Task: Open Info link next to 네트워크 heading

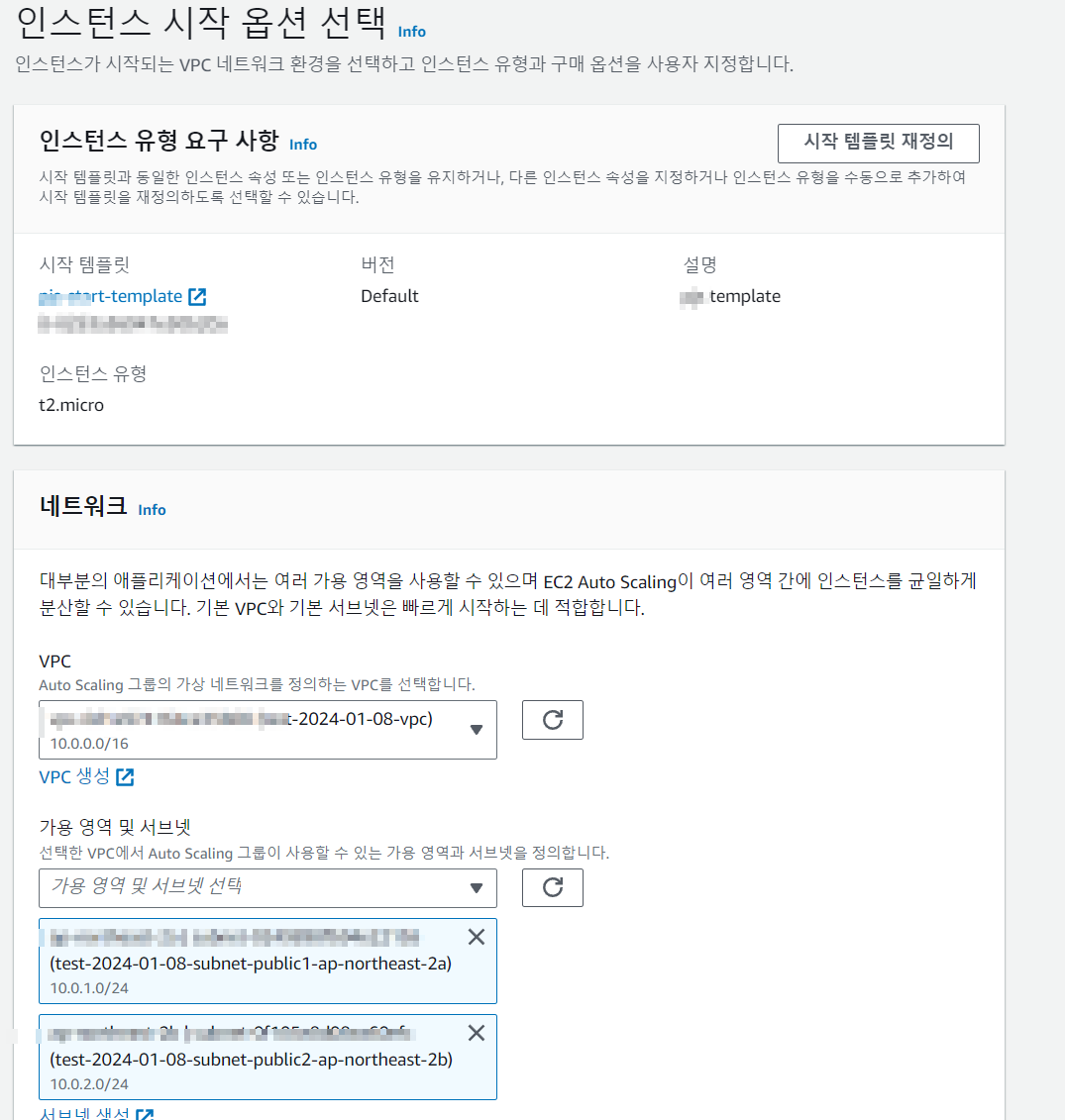Action: click(152, 510)
